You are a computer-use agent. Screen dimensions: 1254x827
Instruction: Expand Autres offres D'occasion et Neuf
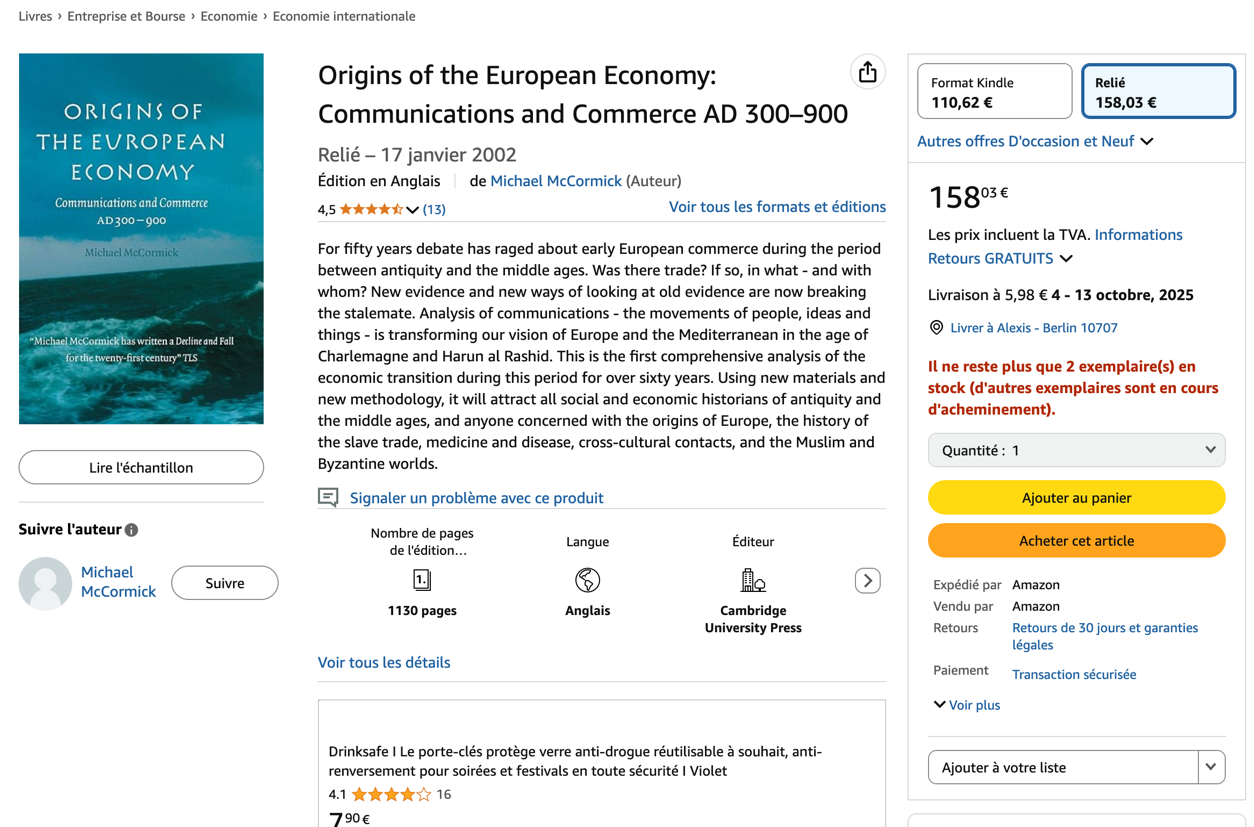(1035, 141)
